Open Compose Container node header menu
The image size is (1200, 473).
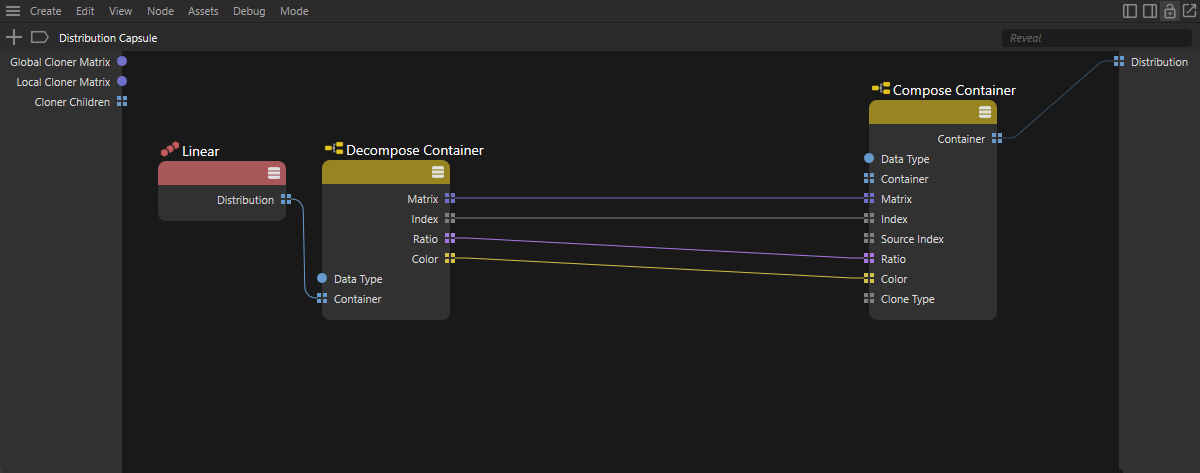pyautogui.click(x=985, y=112)
